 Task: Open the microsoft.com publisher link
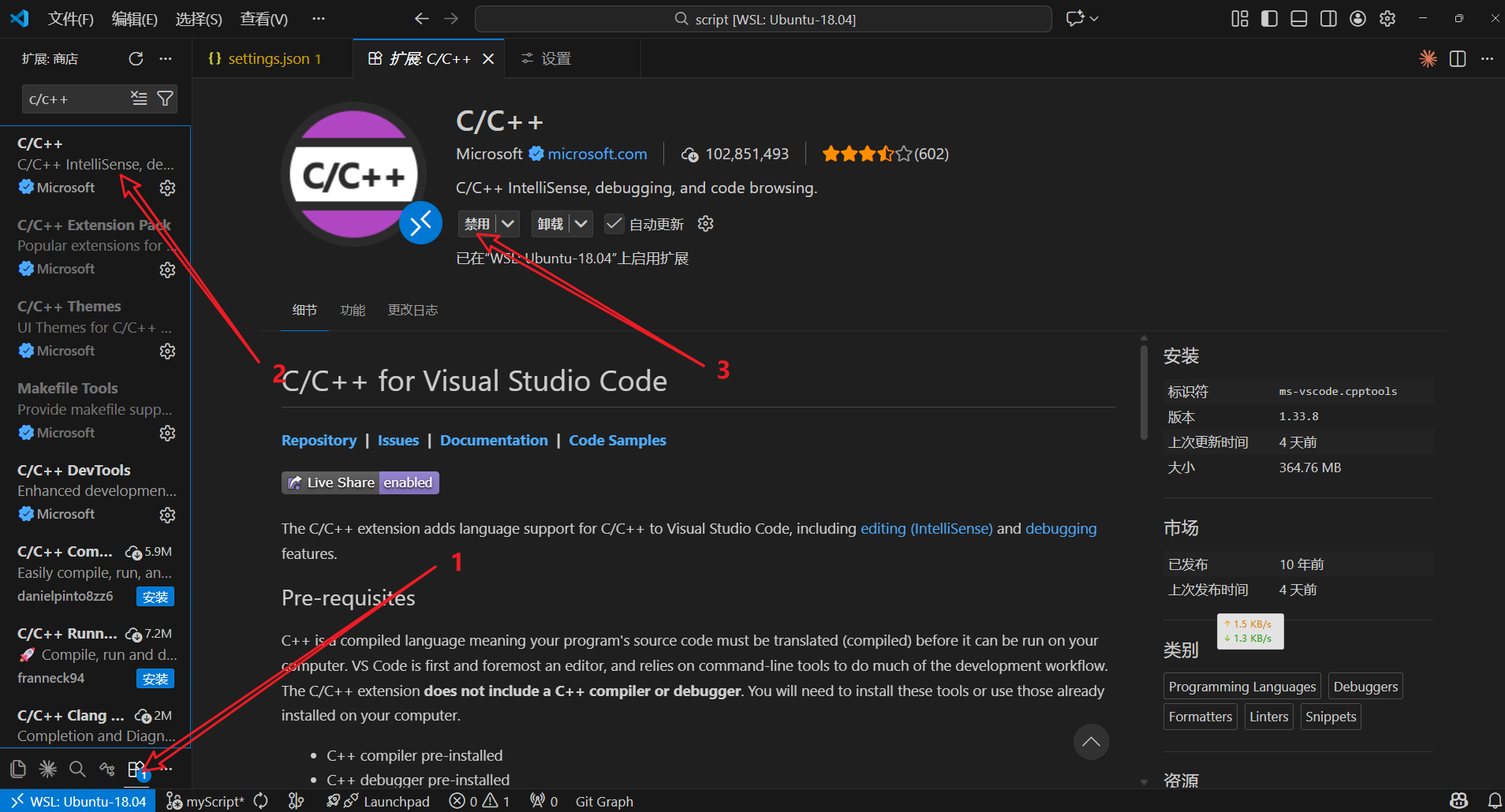point(597,154)
